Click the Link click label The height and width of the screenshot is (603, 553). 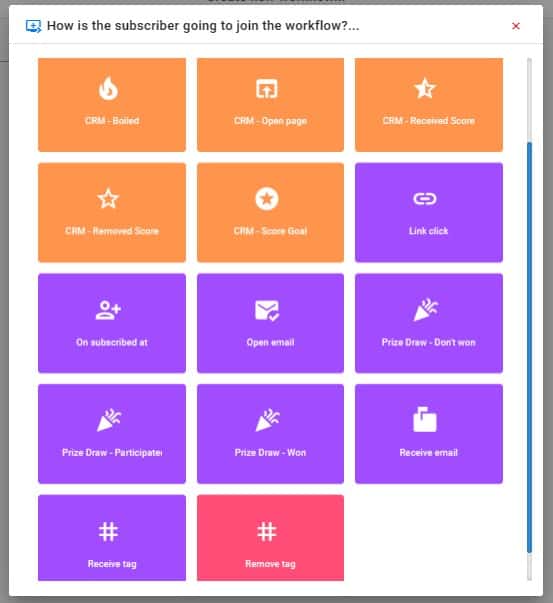429,231
